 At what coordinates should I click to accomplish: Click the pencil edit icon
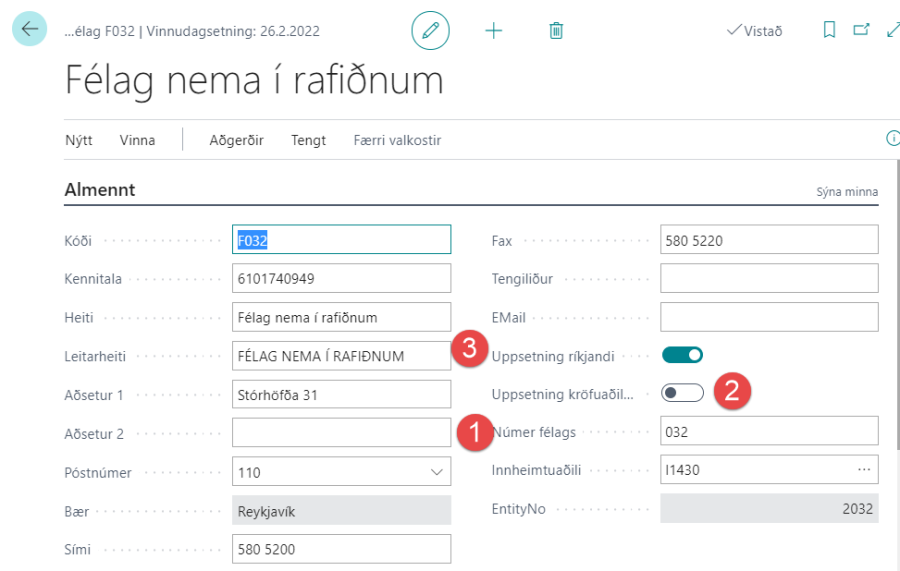coord(430,31)
